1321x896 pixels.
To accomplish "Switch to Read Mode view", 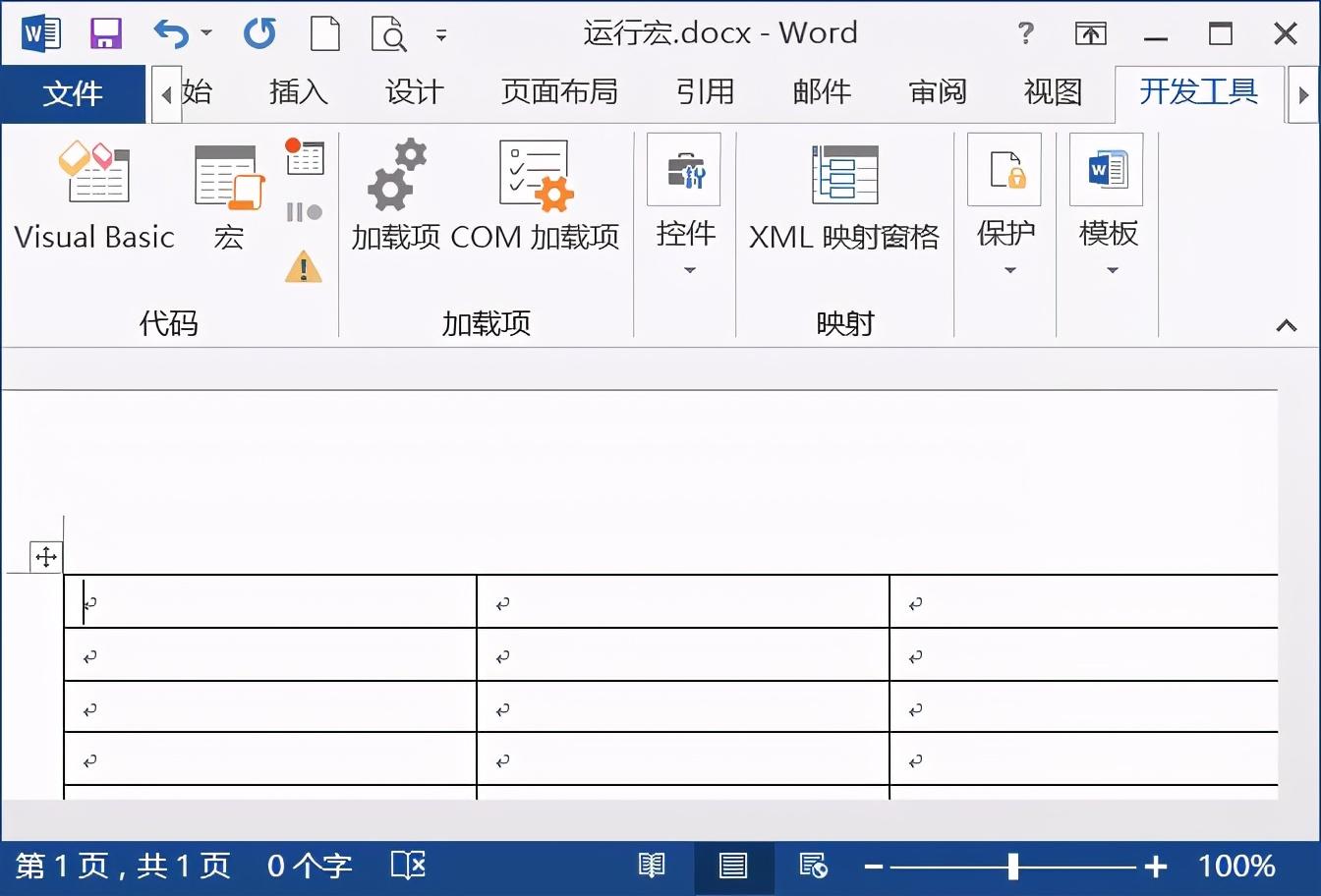I will click(x=652, y=866).
